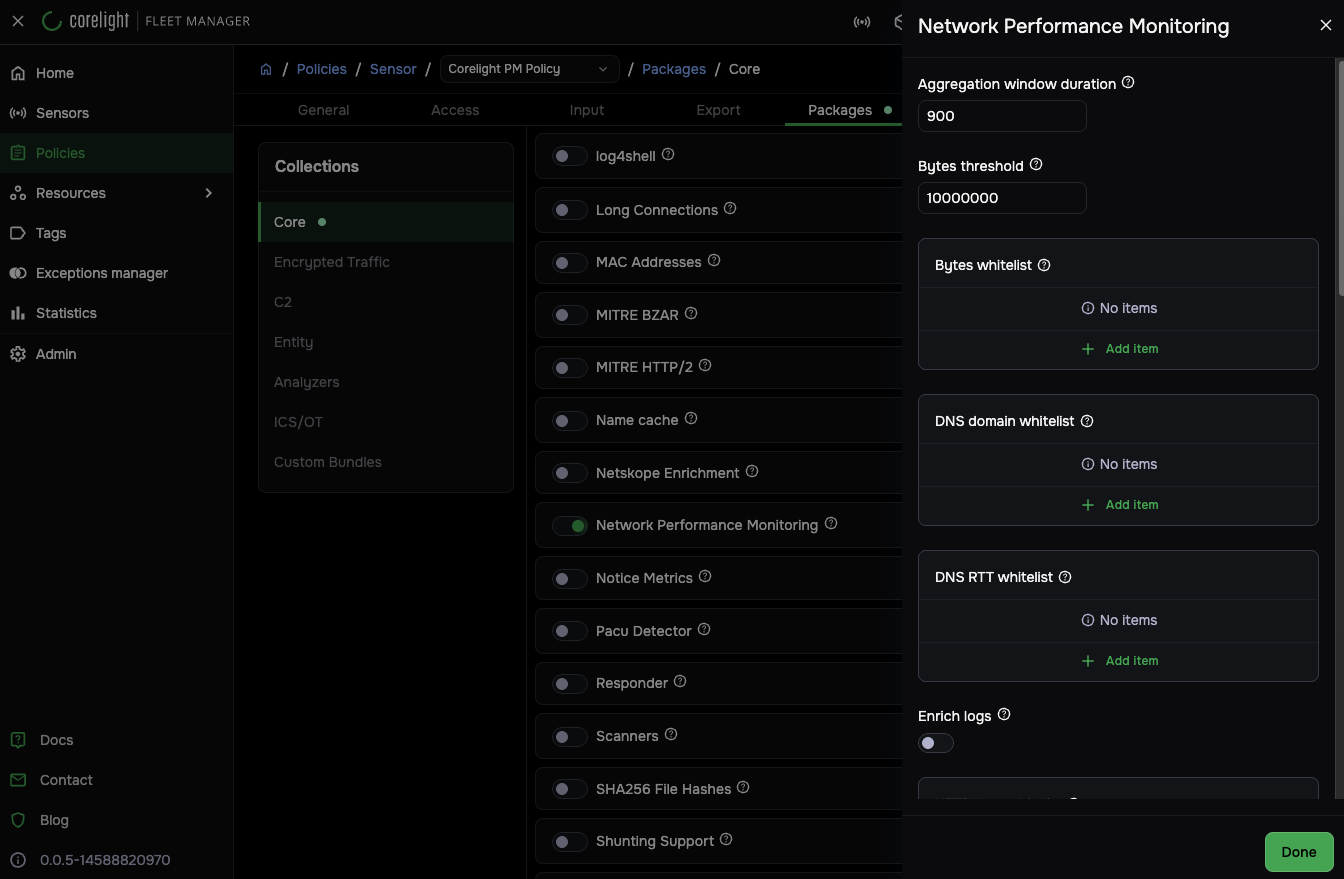
Task: Click the Blog shield icon
Action: pyautogui.click(x=18, y=820)
